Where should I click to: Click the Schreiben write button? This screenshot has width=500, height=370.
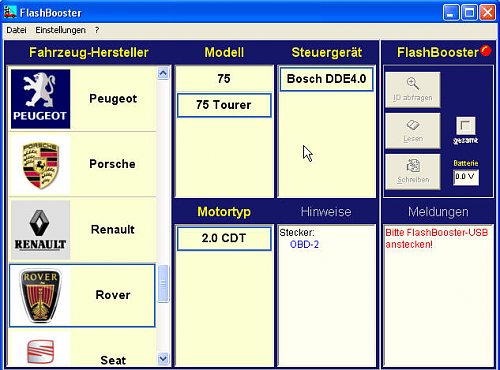(x=413, y=172)
